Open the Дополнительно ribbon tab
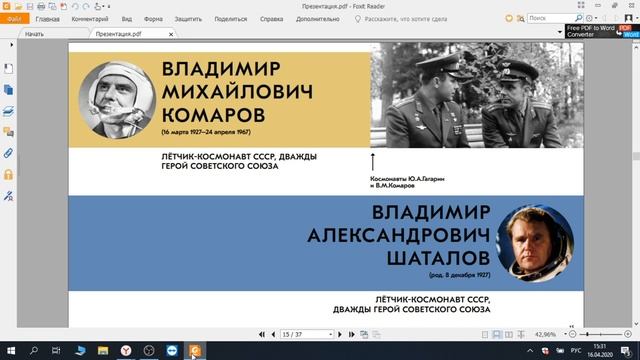The image size is (640, 360). click(x=318, y=19)
